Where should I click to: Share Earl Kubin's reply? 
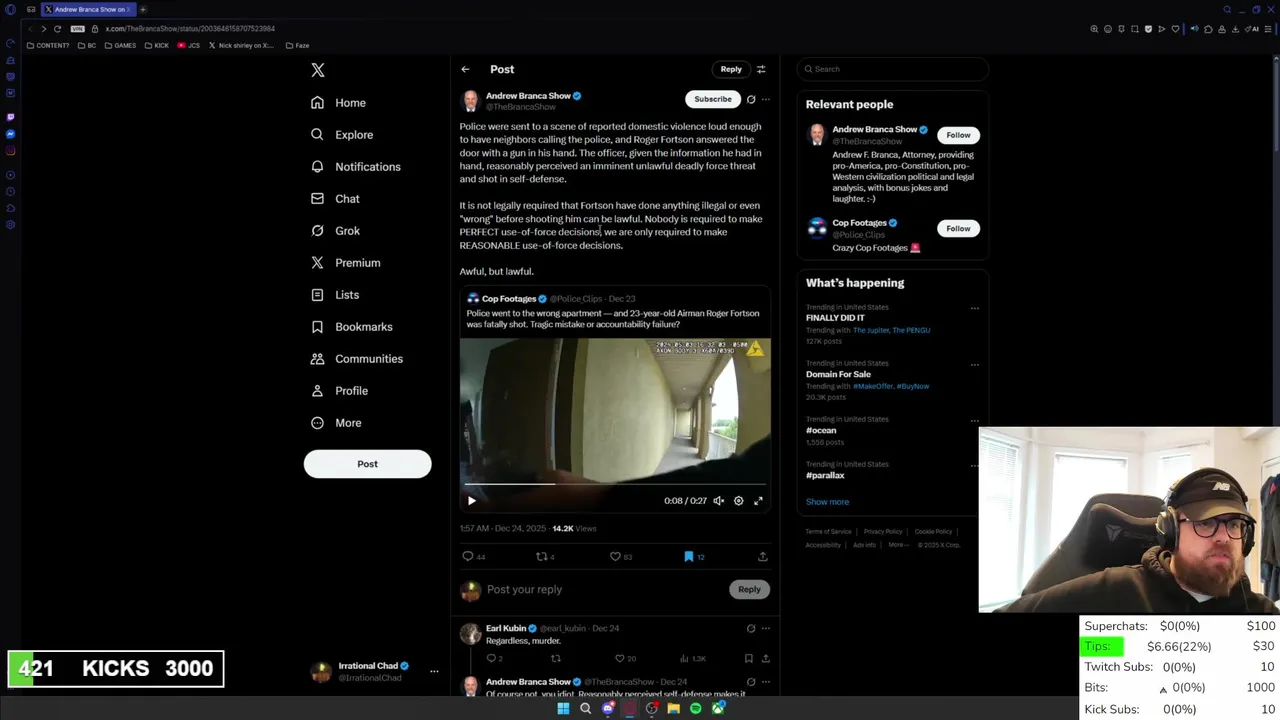[x=765, y=658]
